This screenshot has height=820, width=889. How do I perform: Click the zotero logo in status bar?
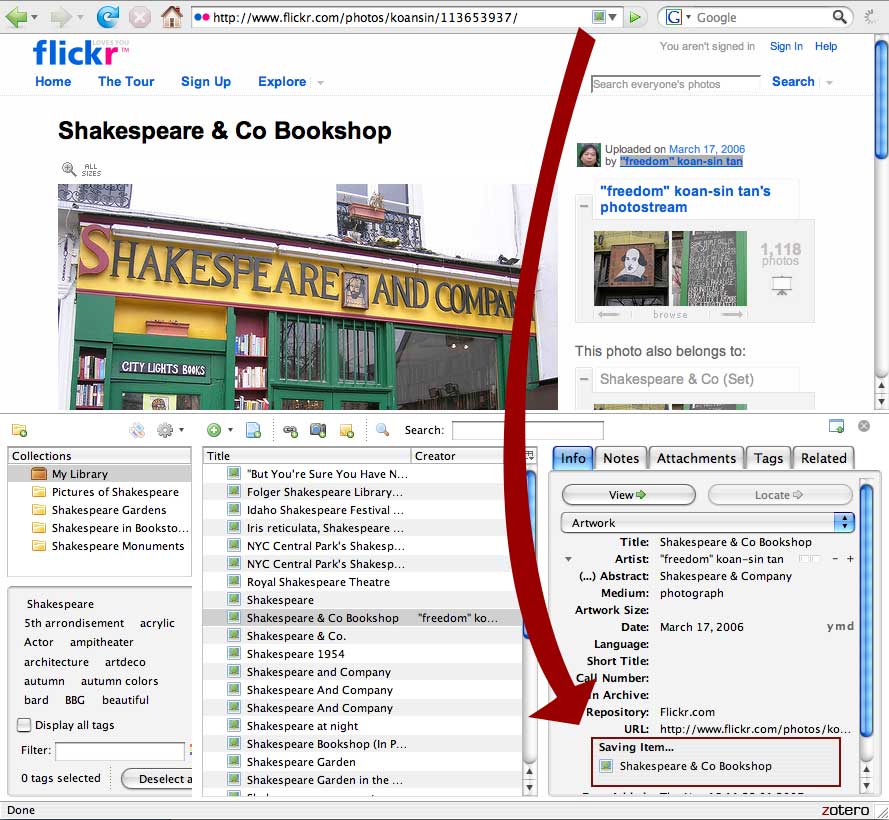pyautogui.click(x=845, y=810)
